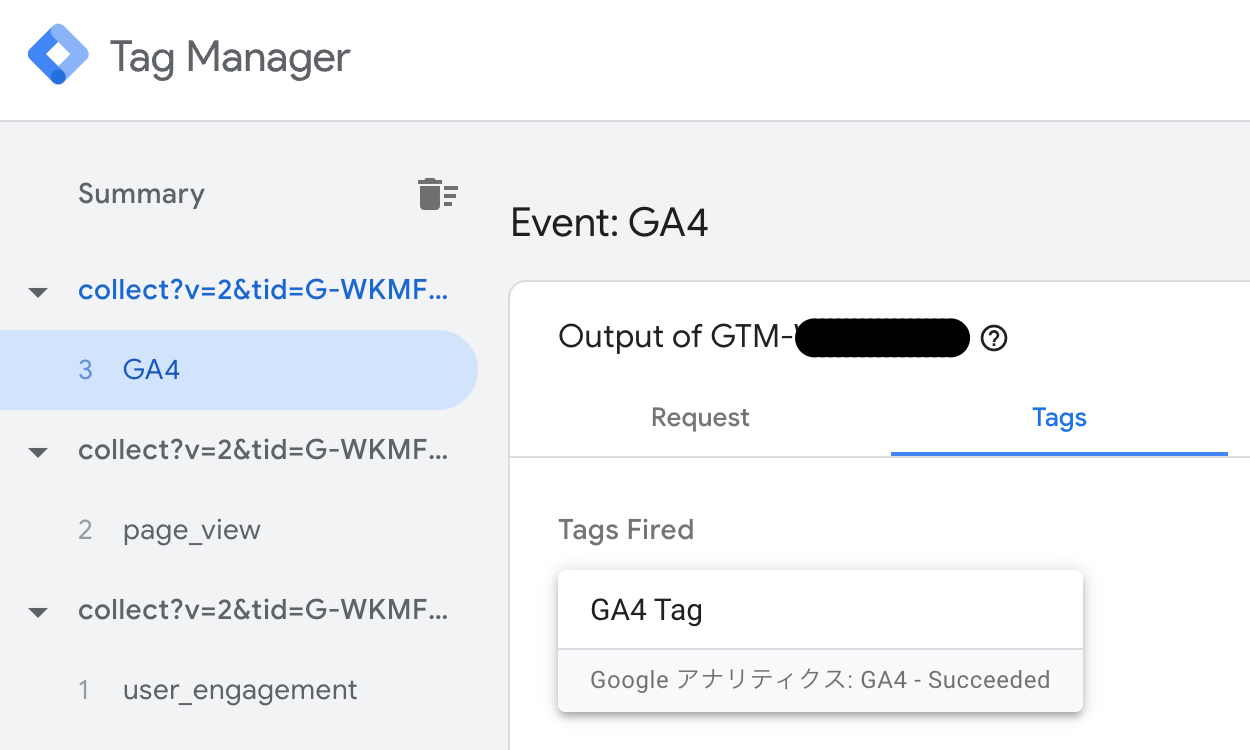Viewport: 1250px width, 750px height.
Task: Open the GA4 Tag card under Tags Fired
Action: click(820, 608)
